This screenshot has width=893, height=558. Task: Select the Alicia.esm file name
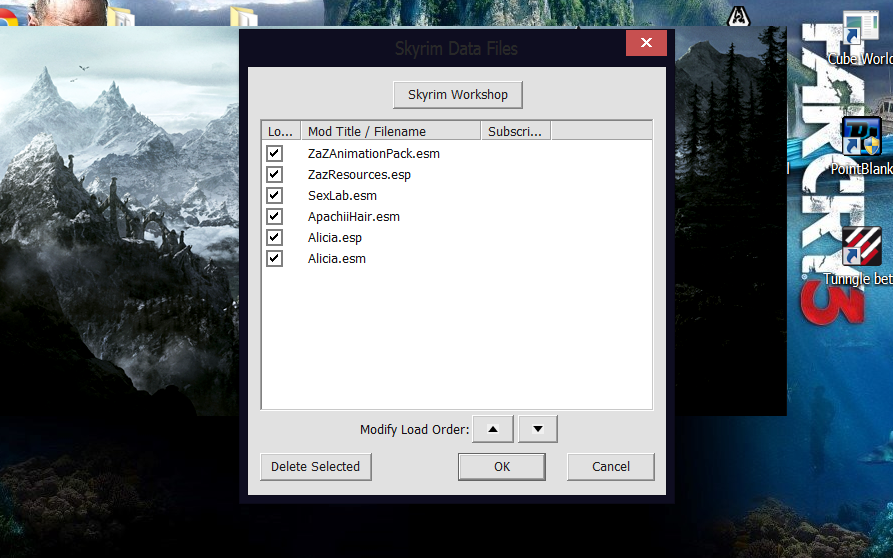click(x=337, y=259)
